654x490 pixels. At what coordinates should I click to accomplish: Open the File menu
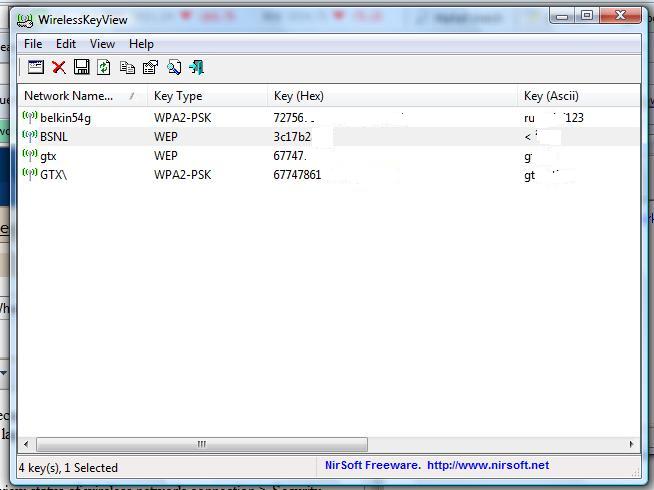33,44
